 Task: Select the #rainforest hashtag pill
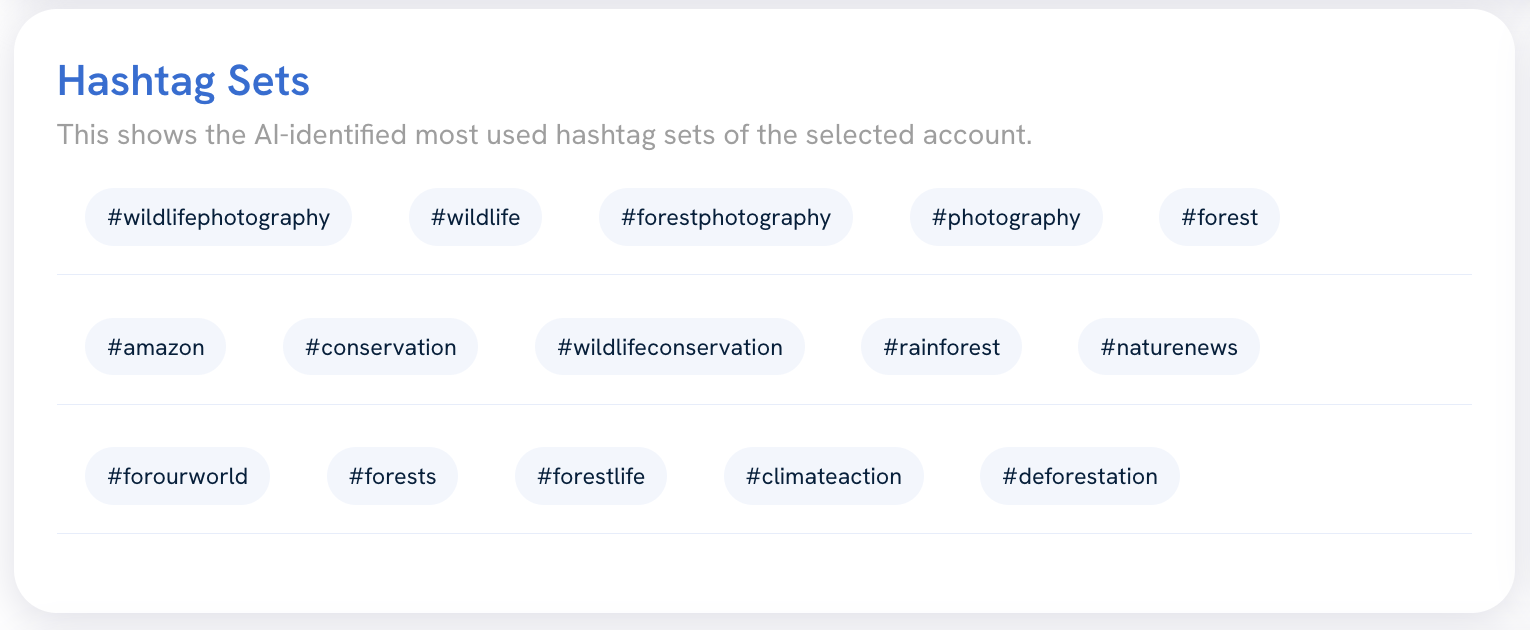click(x=941, y=346)
